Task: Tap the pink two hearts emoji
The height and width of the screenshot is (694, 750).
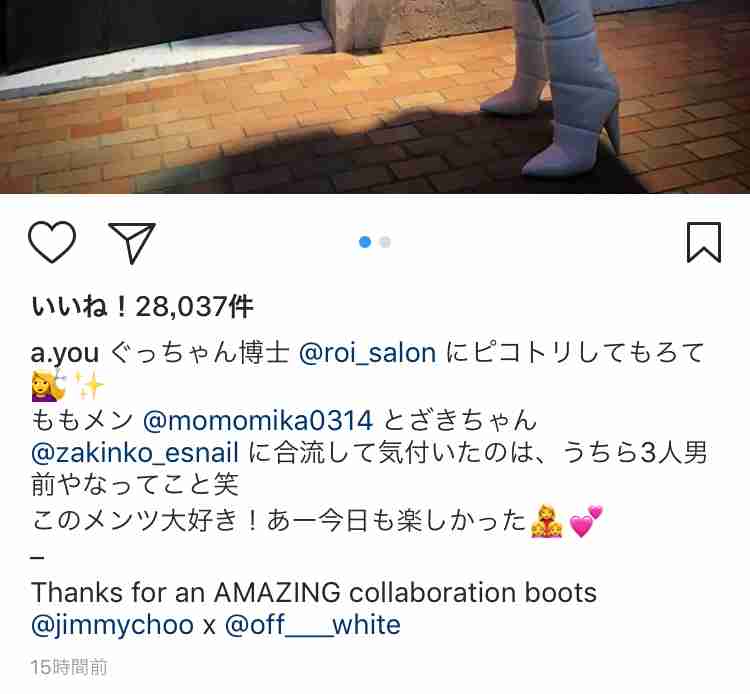Action: point(586,521)
